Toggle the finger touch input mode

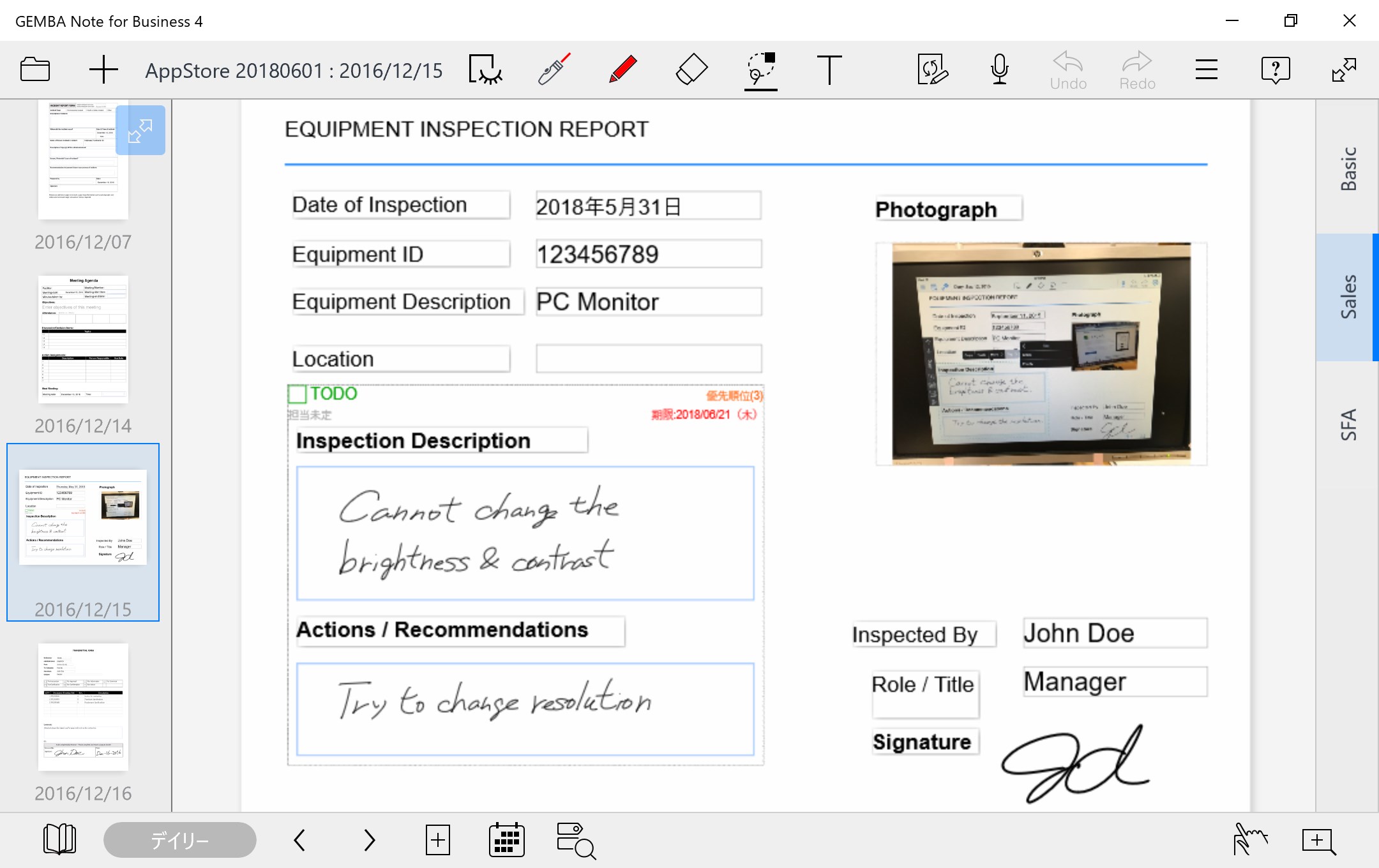(x=1249, y=840)
